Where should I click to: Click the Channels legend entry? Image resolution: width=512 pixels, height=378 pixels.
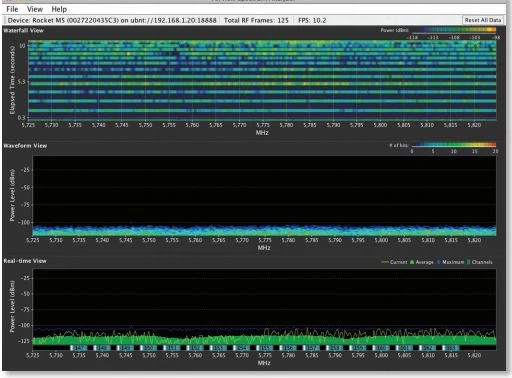click(480, 262)
